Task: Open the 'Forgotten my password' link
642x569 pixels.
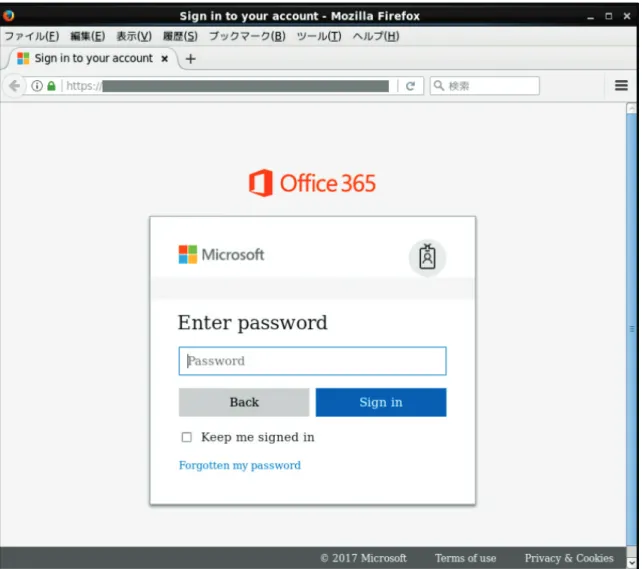Action: pyautogui.click(x=240, y=465)
